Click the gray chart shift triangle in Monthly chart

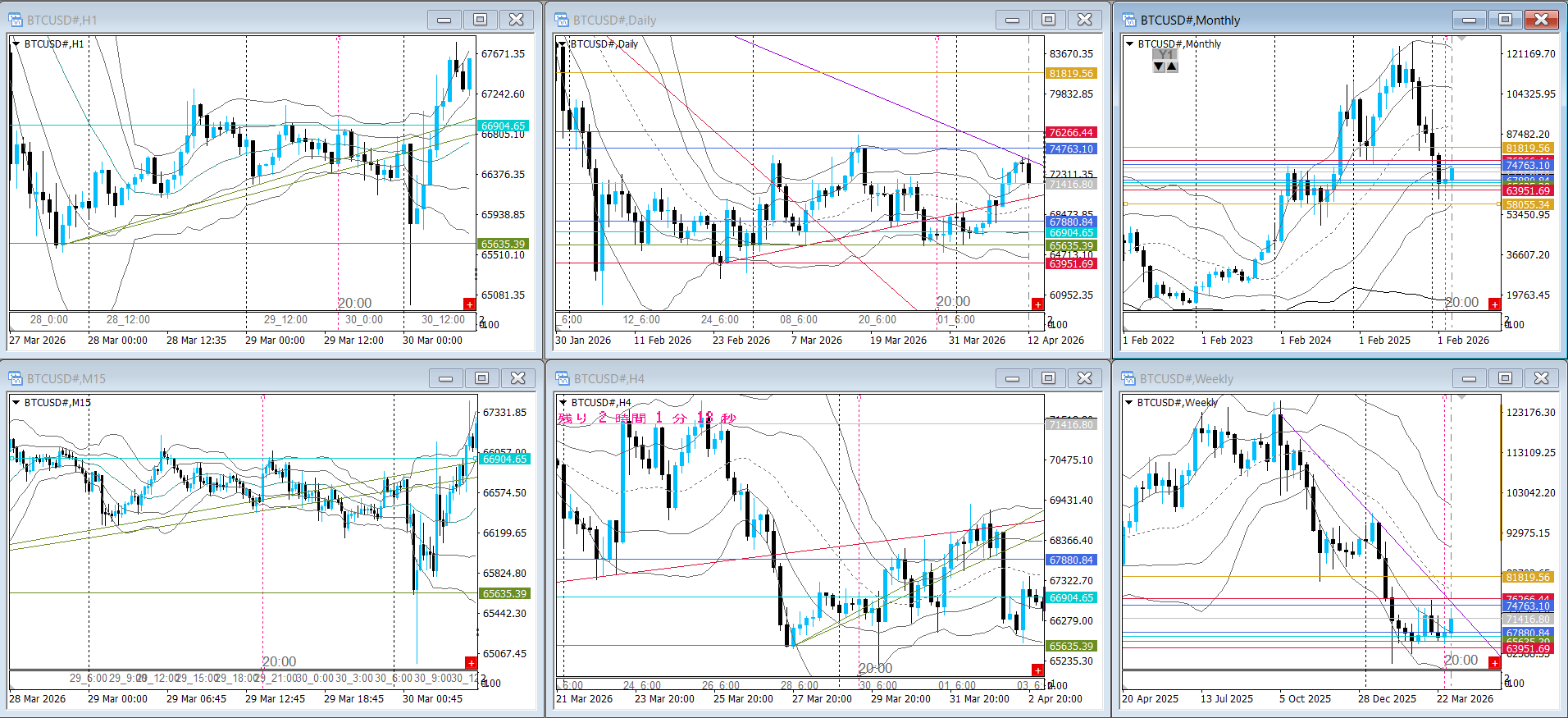click(x=1461, y=39)
